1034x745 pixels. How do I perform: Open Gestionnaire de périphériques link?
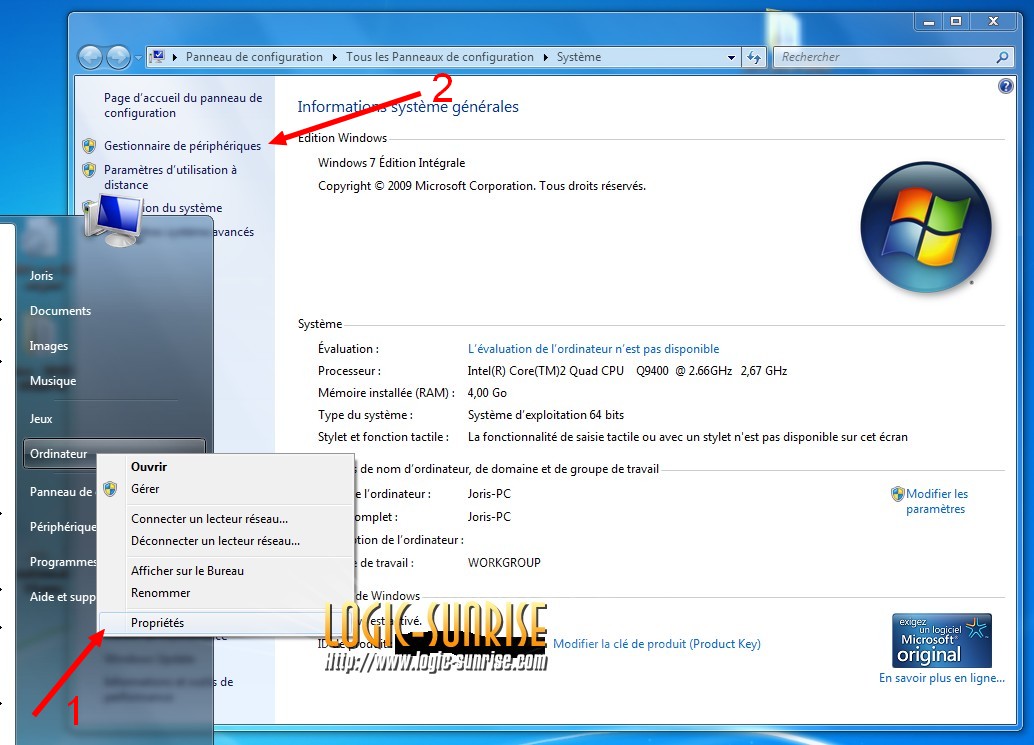pyautogui.click(x=182, y=146)
